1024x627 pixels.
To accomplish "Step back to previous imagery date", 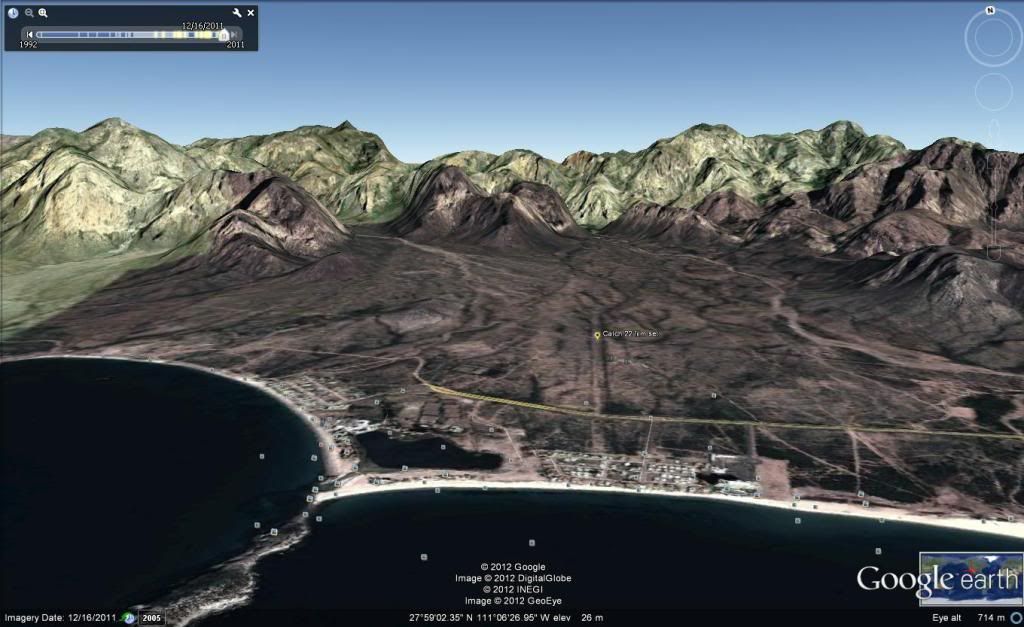I will click(30, 35).
